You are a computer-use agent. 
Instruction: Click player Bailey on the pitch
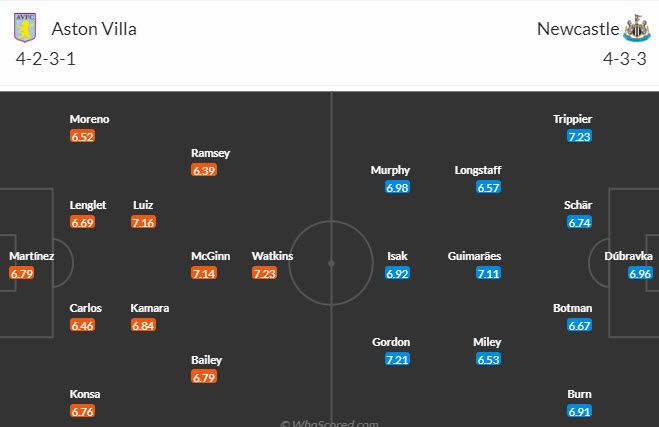206,359
